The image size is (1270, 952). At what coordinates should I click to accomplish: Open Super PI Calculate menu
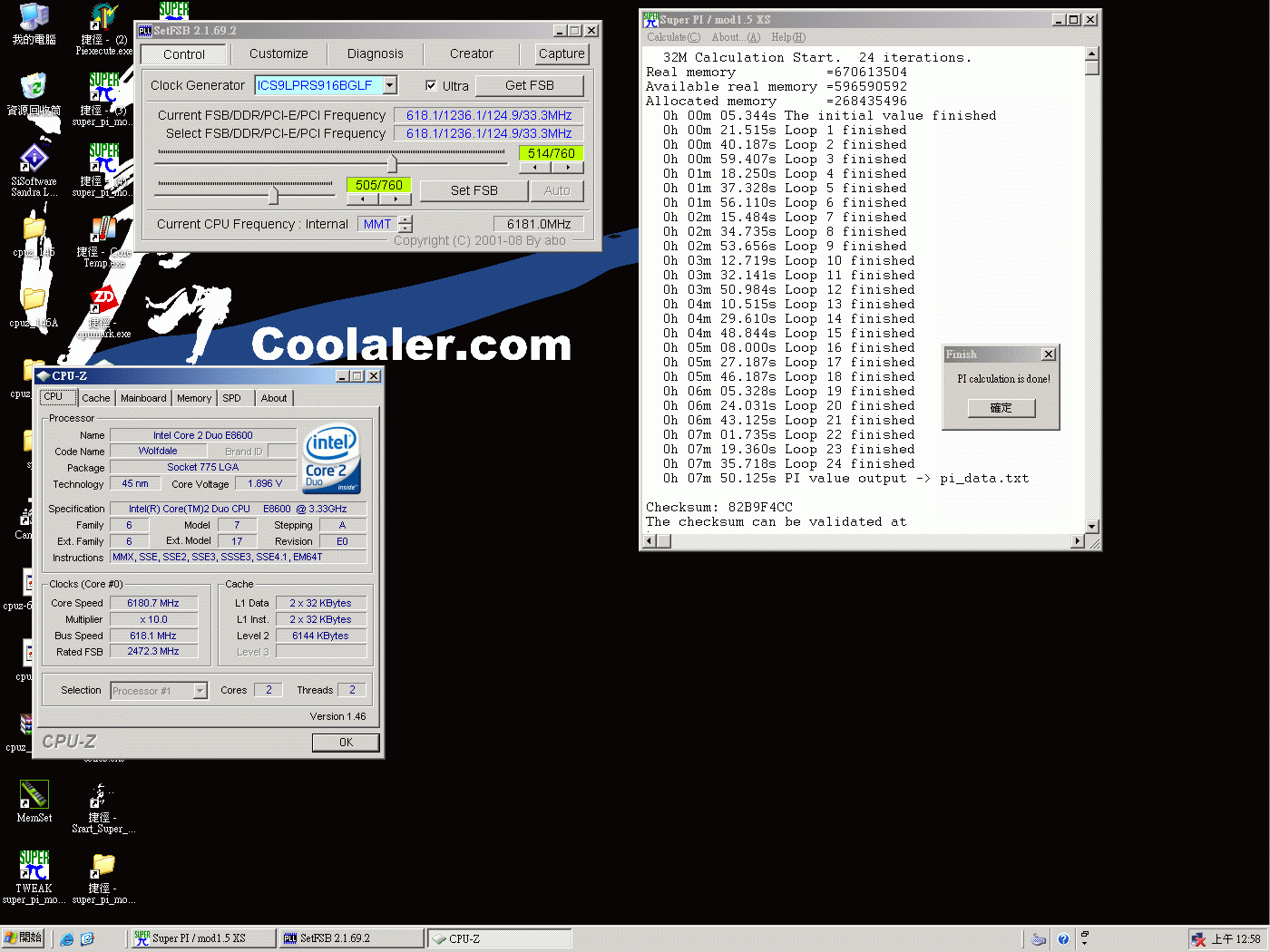(x=673, y=37)
